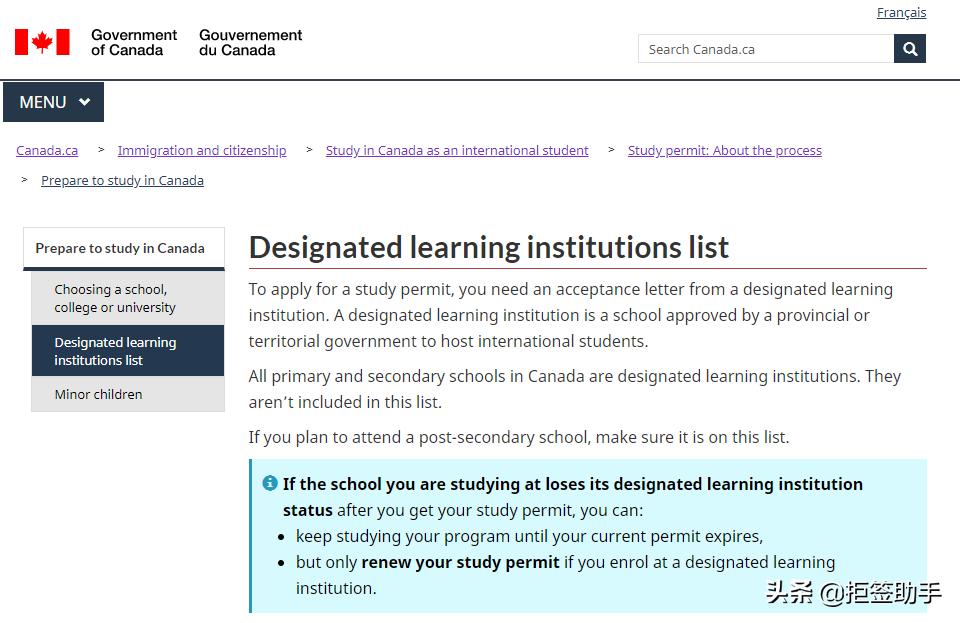This screenshot has width=960, height=623.
Task: Open the Canada.ca breadcrumb link
Action: point(47,151)
